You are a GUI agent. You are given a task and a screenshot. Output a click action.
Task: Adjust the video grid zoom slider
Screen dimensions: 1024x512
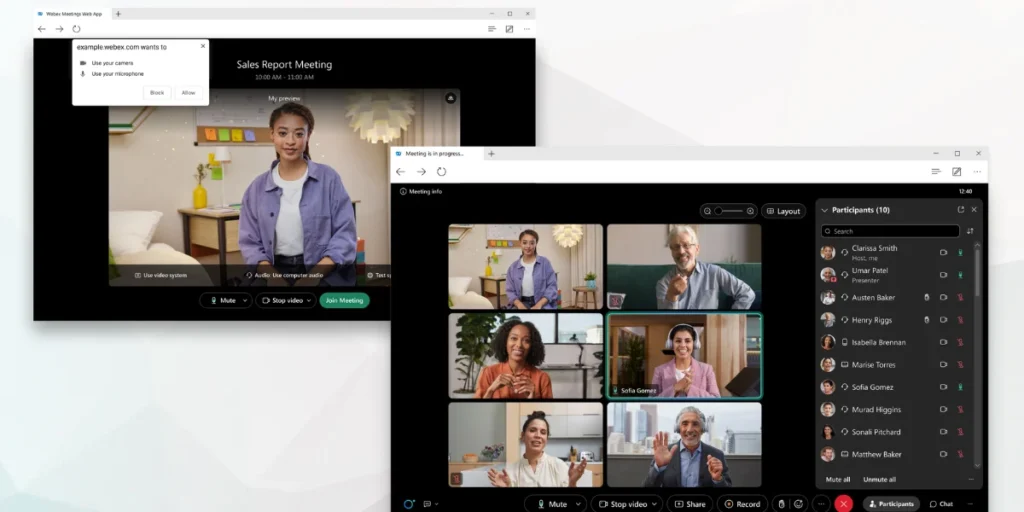[x=728, y=211]
